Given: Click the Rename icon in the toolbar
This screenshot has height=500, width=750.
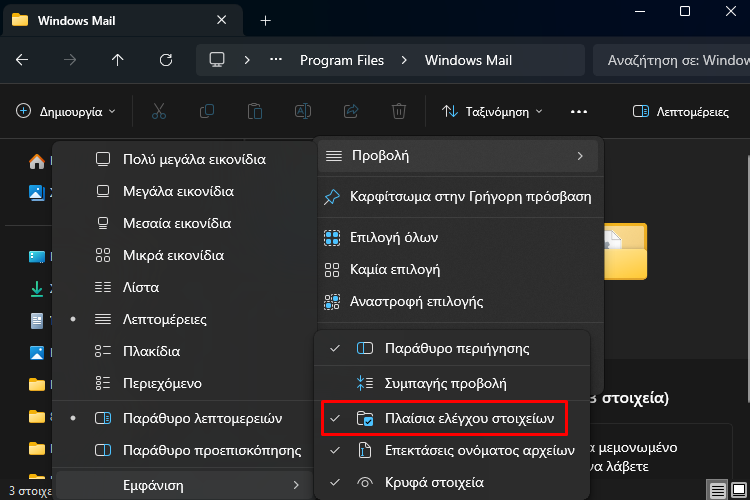Looking at the screenshot, I should 303,111.
